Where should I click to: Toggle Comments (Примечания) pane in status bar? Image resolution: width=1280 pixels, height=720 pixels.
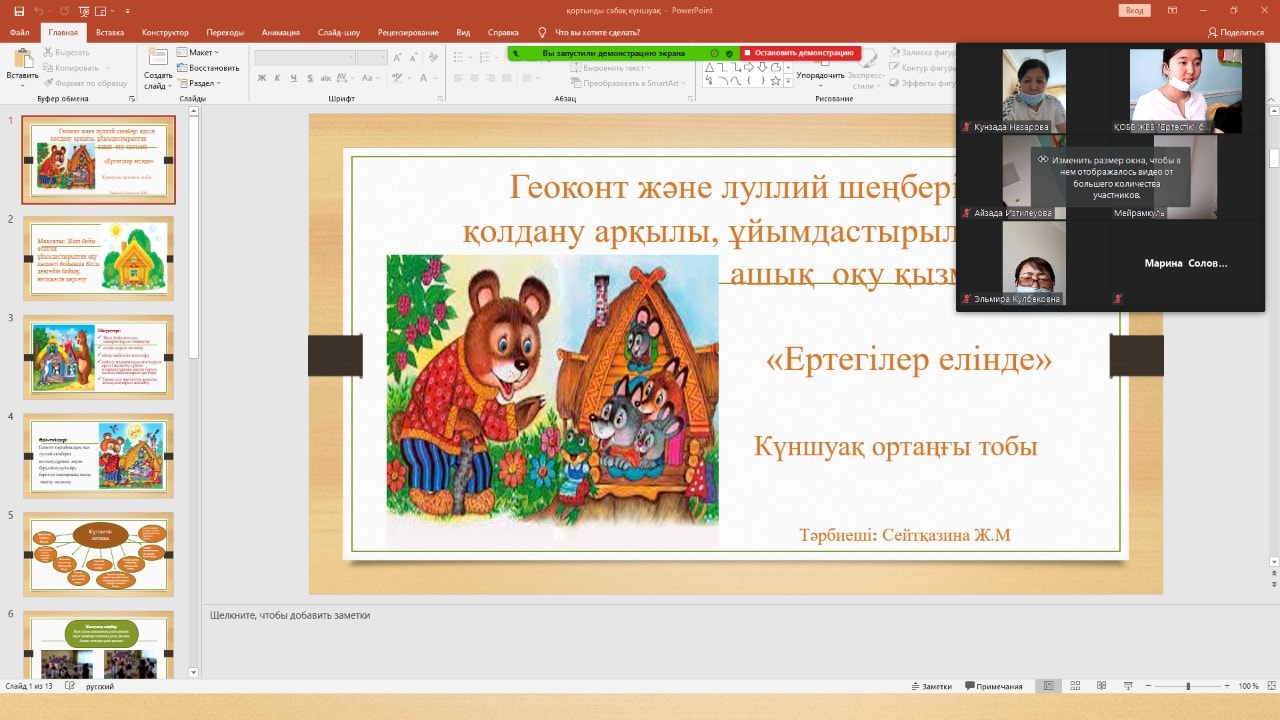993,686
